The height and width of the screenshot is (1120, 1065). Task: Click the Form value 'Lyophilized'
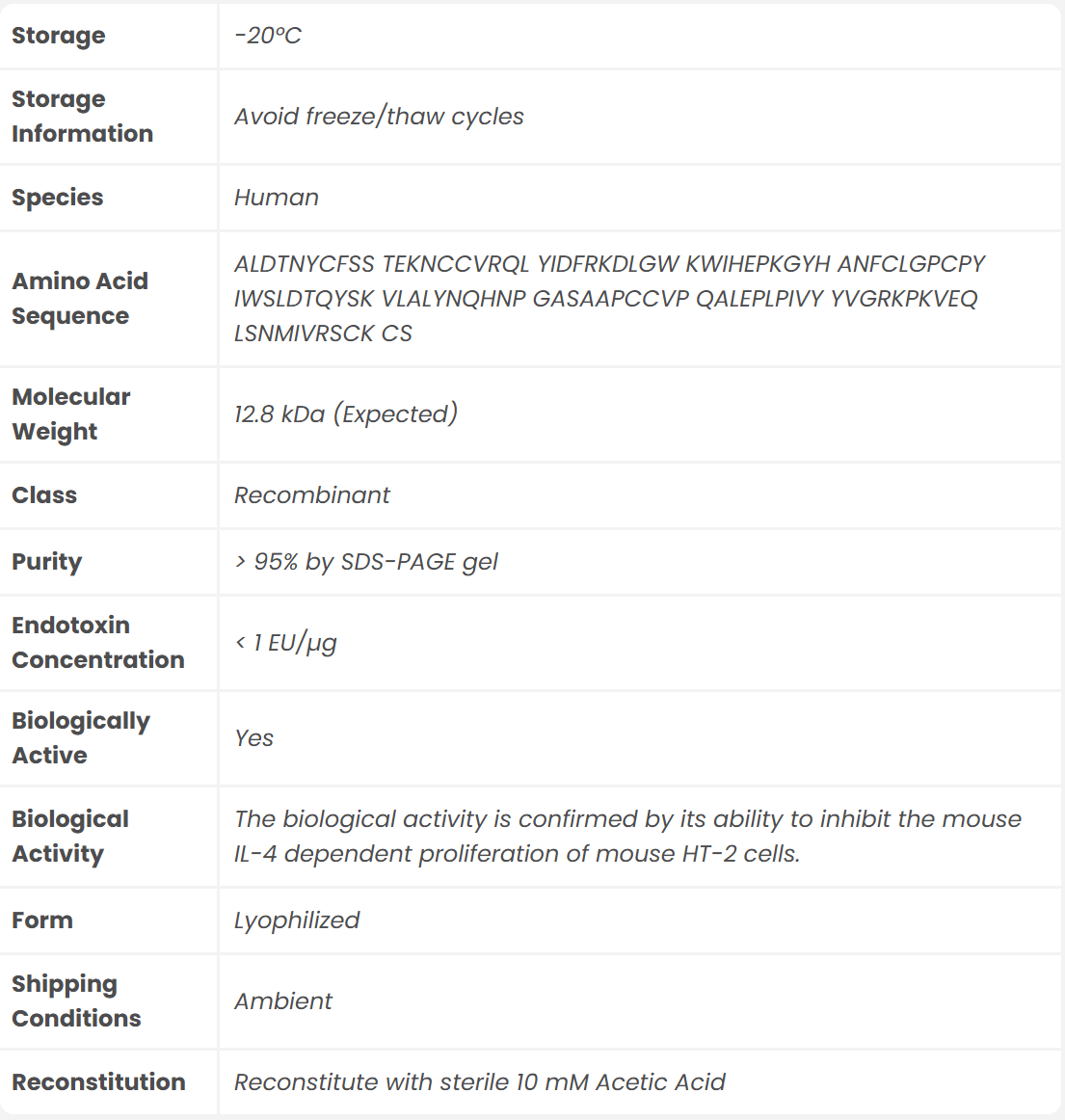click(297, 920)
